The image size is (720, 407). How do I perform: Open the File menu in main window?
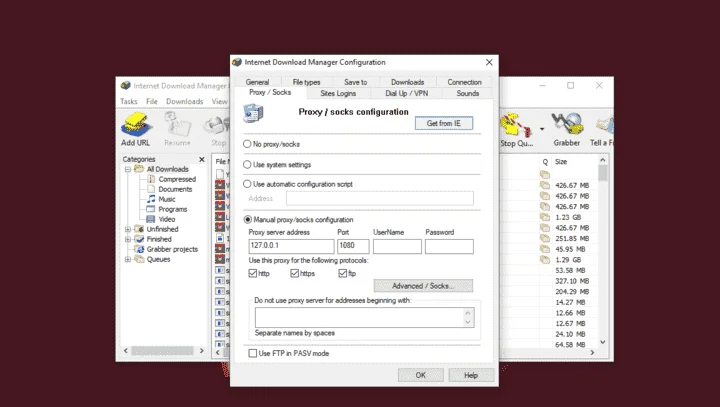(x=152, y=102)
